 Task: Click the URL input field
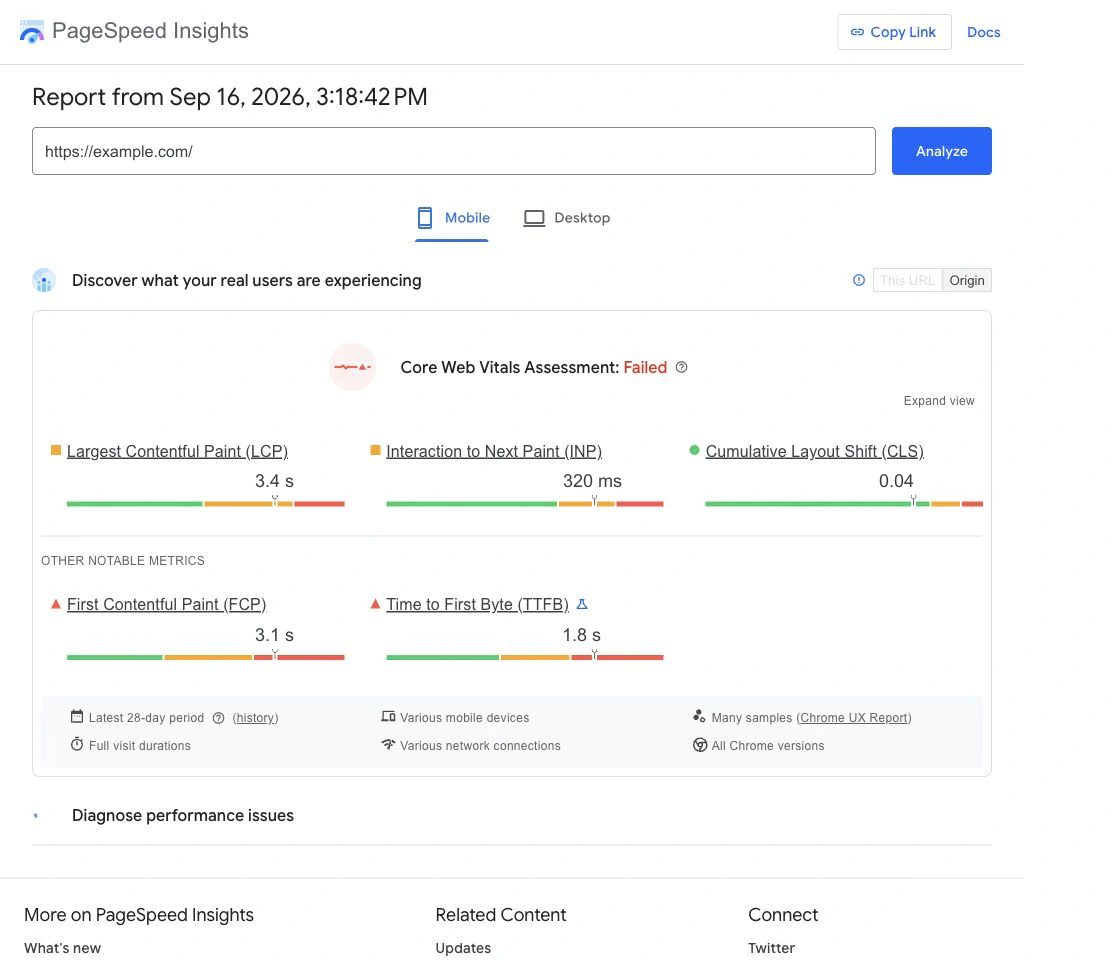454,151
